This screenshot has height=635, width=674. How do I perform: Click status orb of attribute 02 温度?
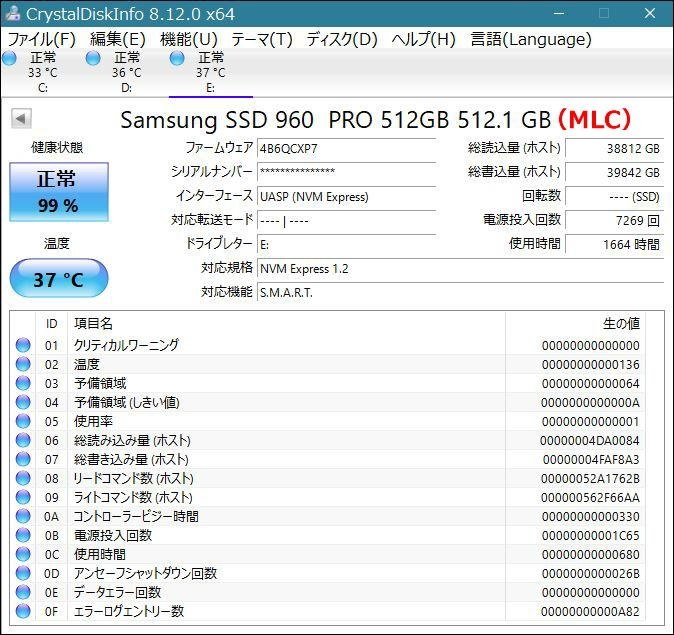(x=23, y=364)
